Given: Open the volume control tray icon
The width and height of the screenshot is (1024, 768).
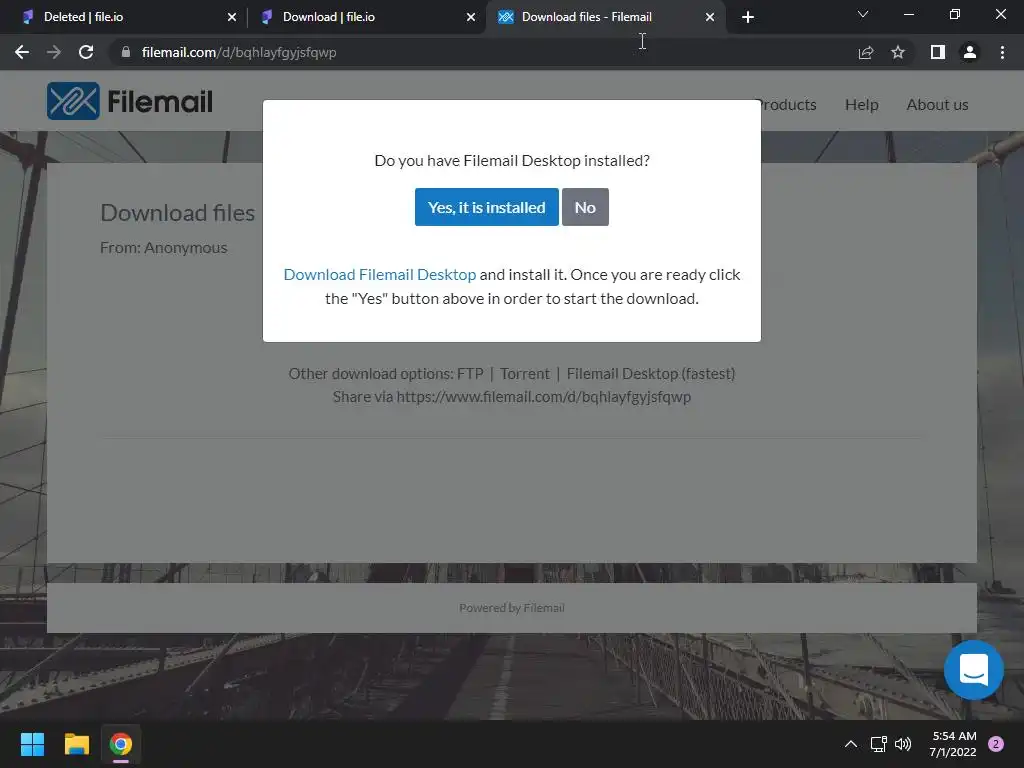Looking at the screenshot, I should [903, 744].
